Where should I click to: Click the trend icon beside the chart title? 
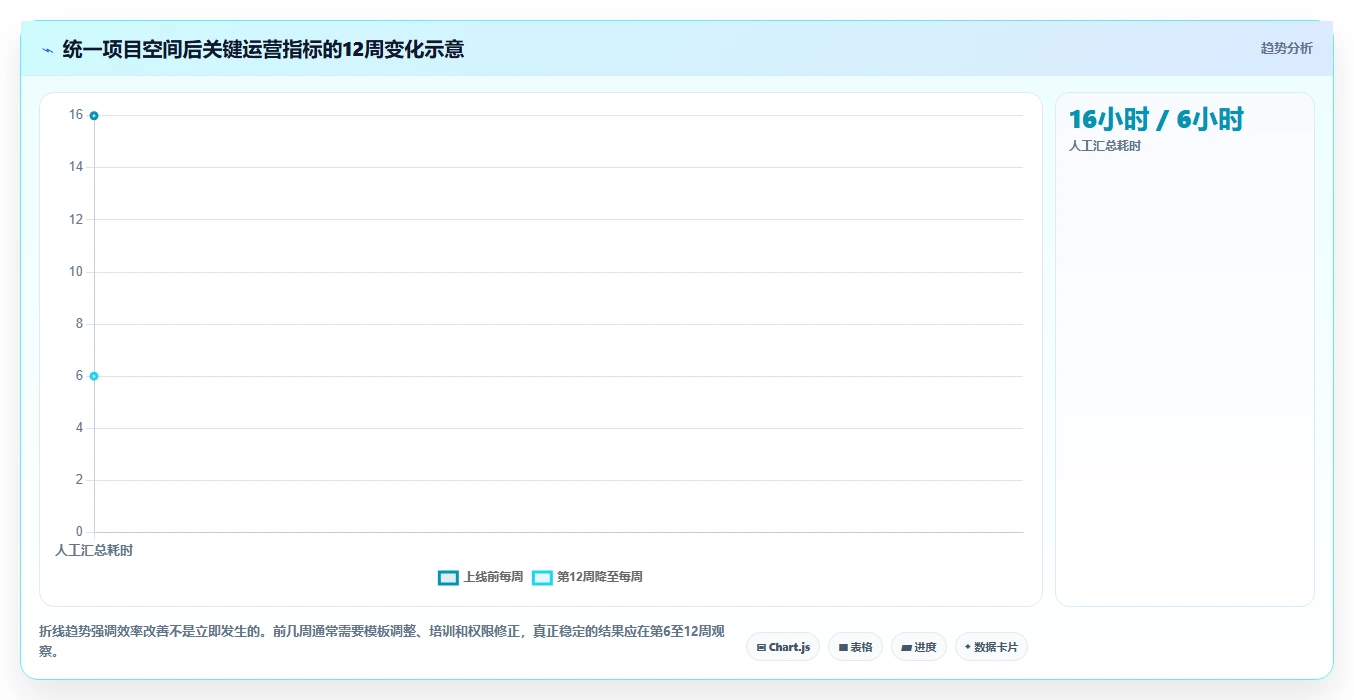tap(47, 49)
